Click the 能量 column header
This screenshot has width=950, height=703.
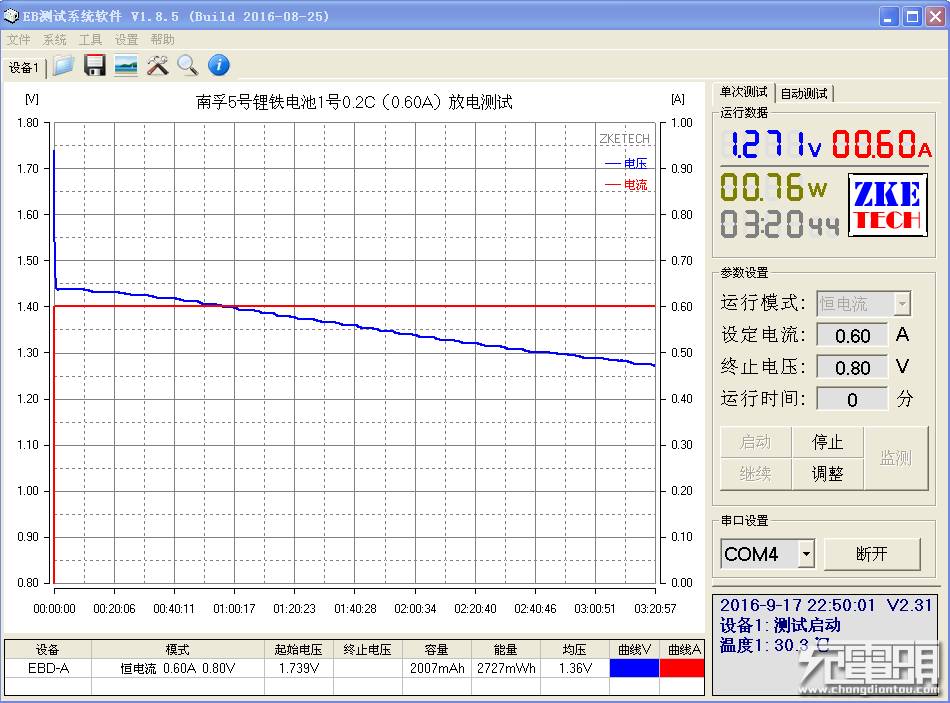tap(506, 650)
